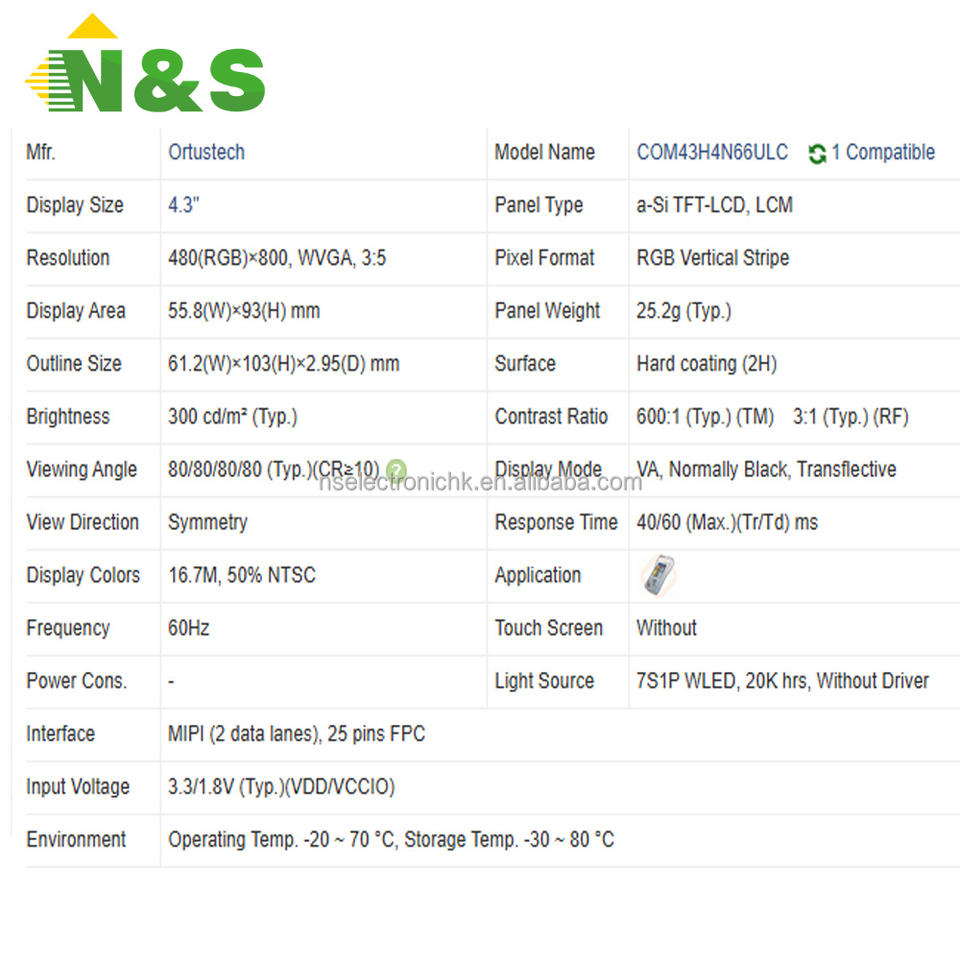This screenshot has width=960, height=960.
Task: Click the Touch Screen Without value
Action: point(666,628)
